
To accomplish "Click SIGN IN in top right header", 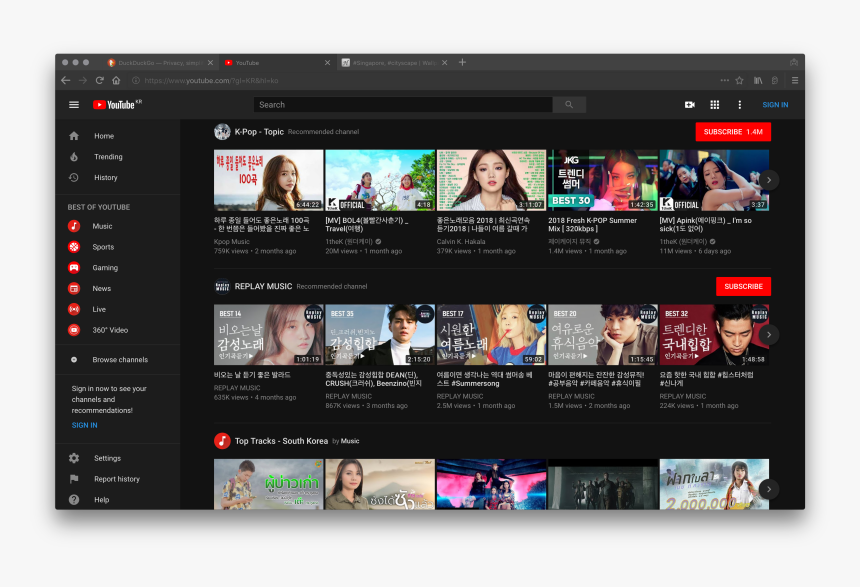I will coord(775,105).
